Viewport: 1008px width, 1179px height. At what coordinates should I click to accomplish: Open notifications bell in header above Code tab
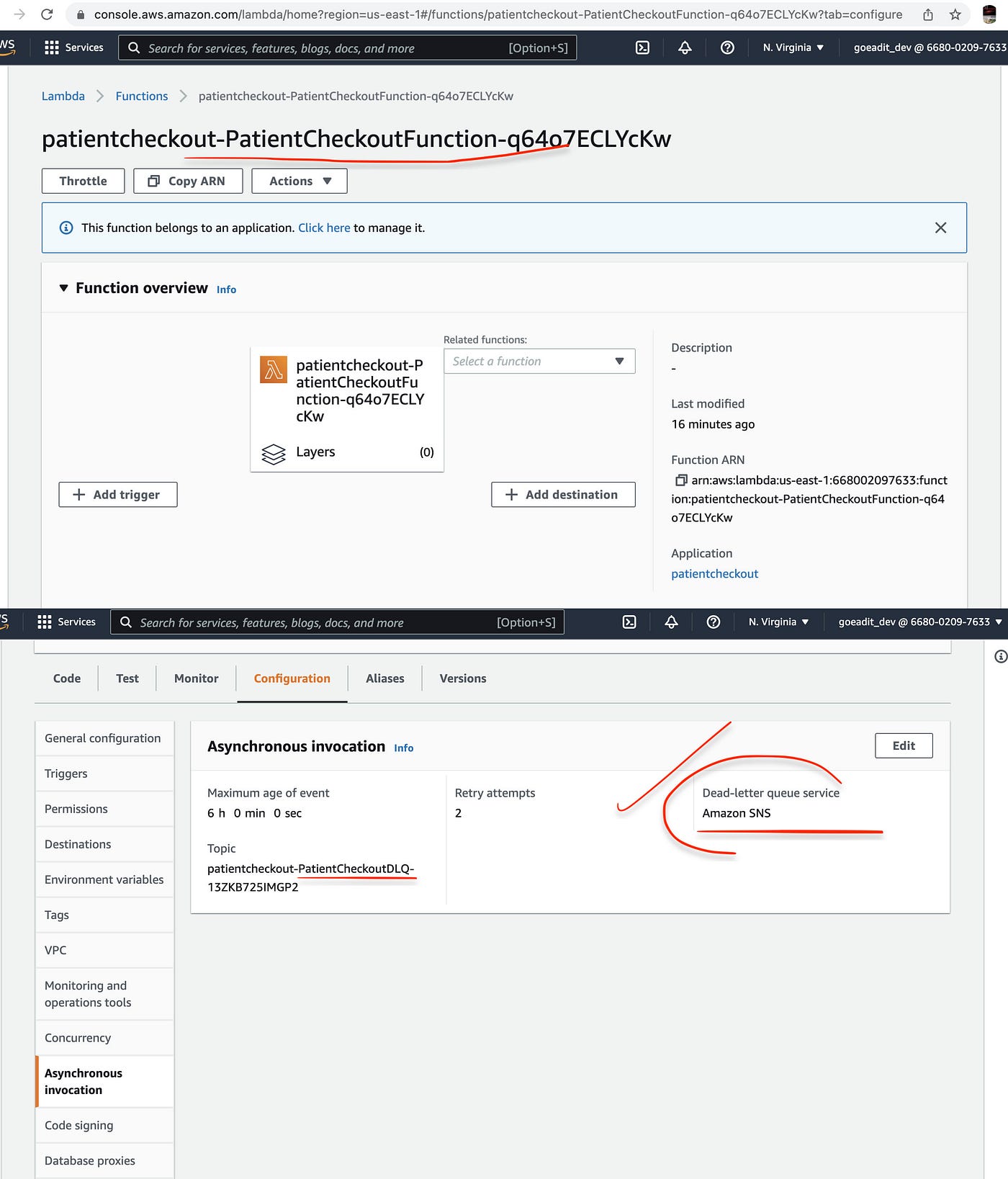pyautogui.click(x=671, y=622)
